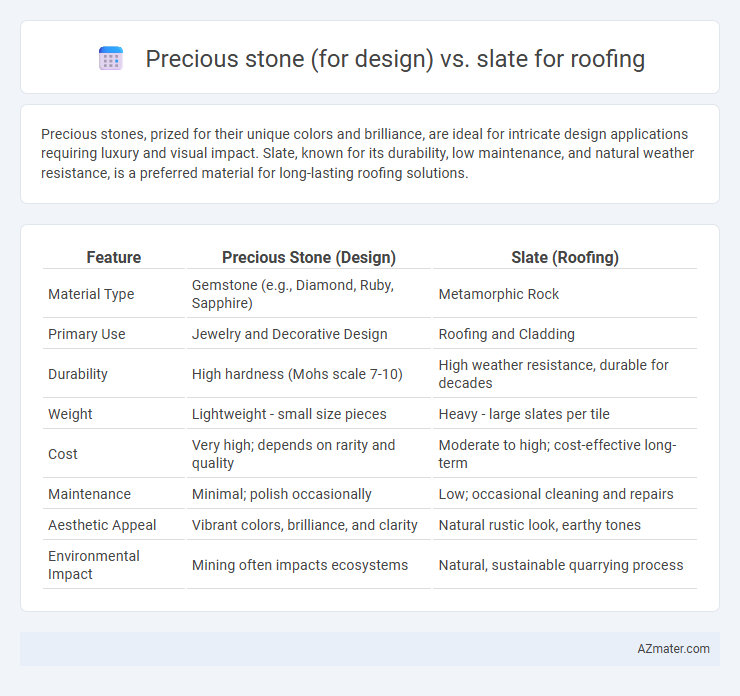Click the 'Aesthetic Appeal' row label
The width and height of the screenshot is (740, 696).
click(x=102, y=525)
